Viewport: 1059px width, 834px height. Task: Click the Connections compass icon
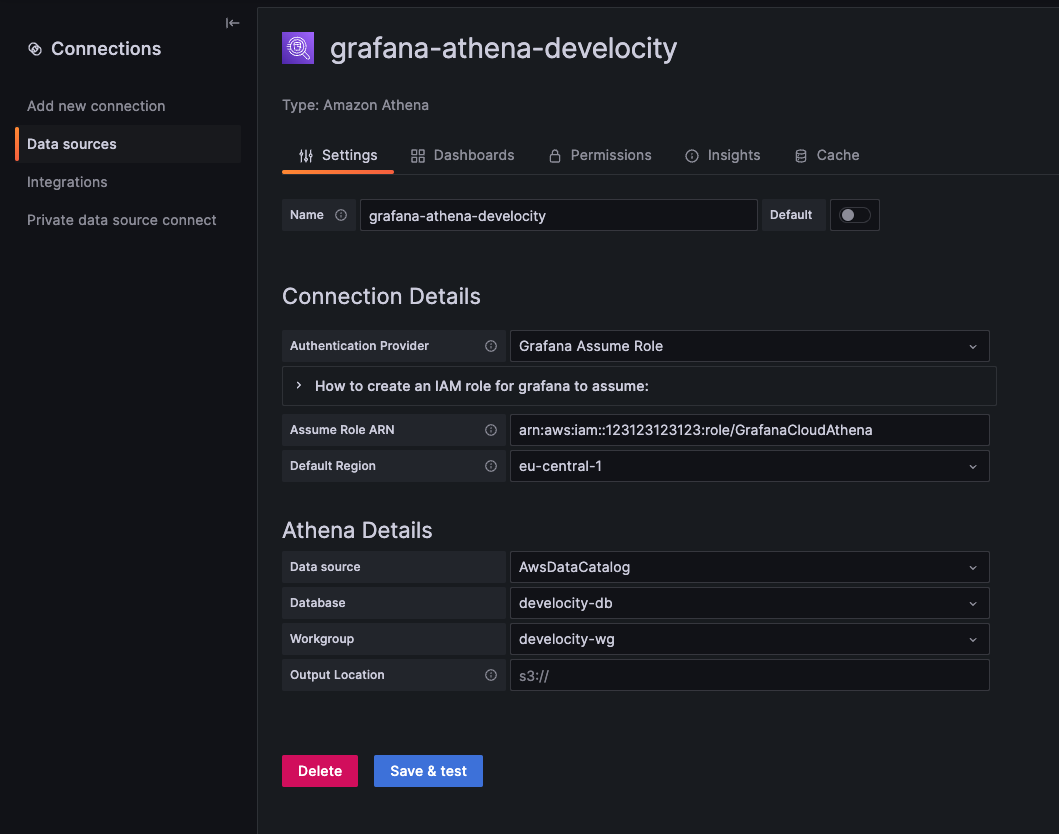coord(36,48)
